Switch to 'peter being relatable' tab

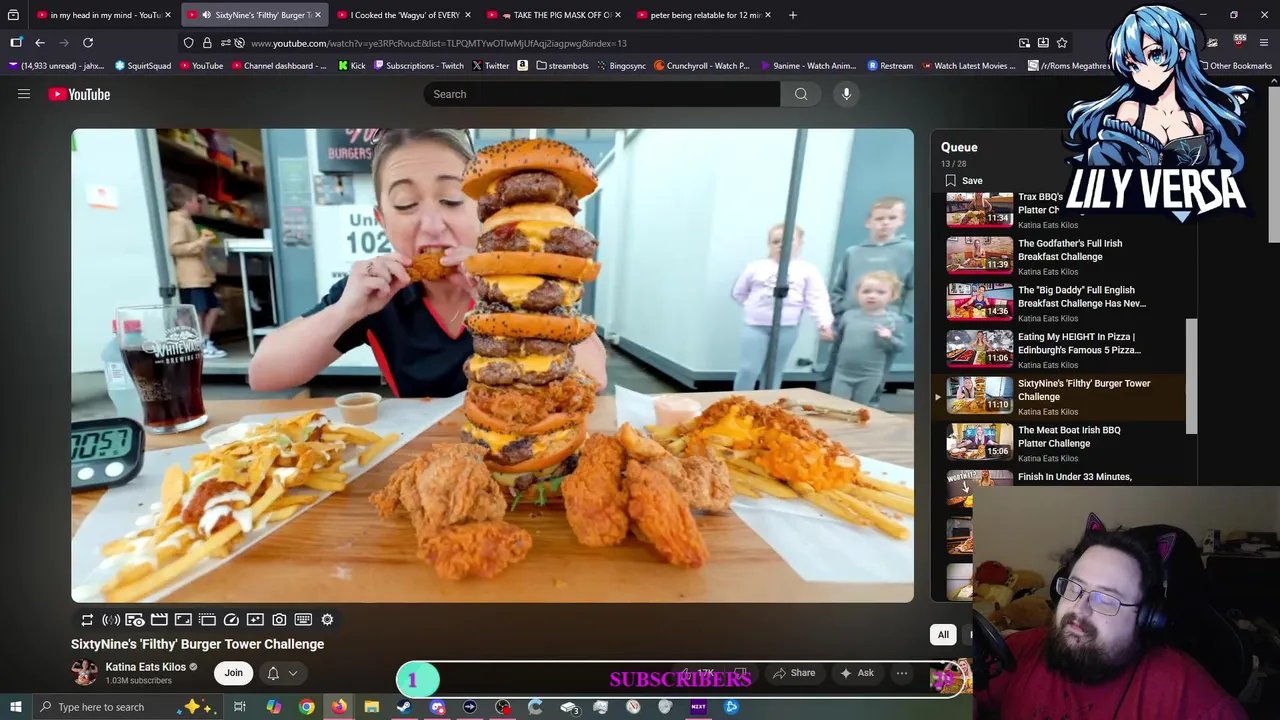[704, 15]
